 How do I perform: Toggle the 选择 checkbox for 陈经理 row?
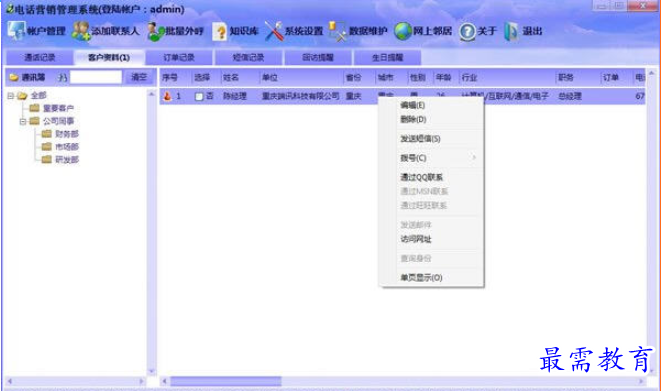[x=199, y=96]
